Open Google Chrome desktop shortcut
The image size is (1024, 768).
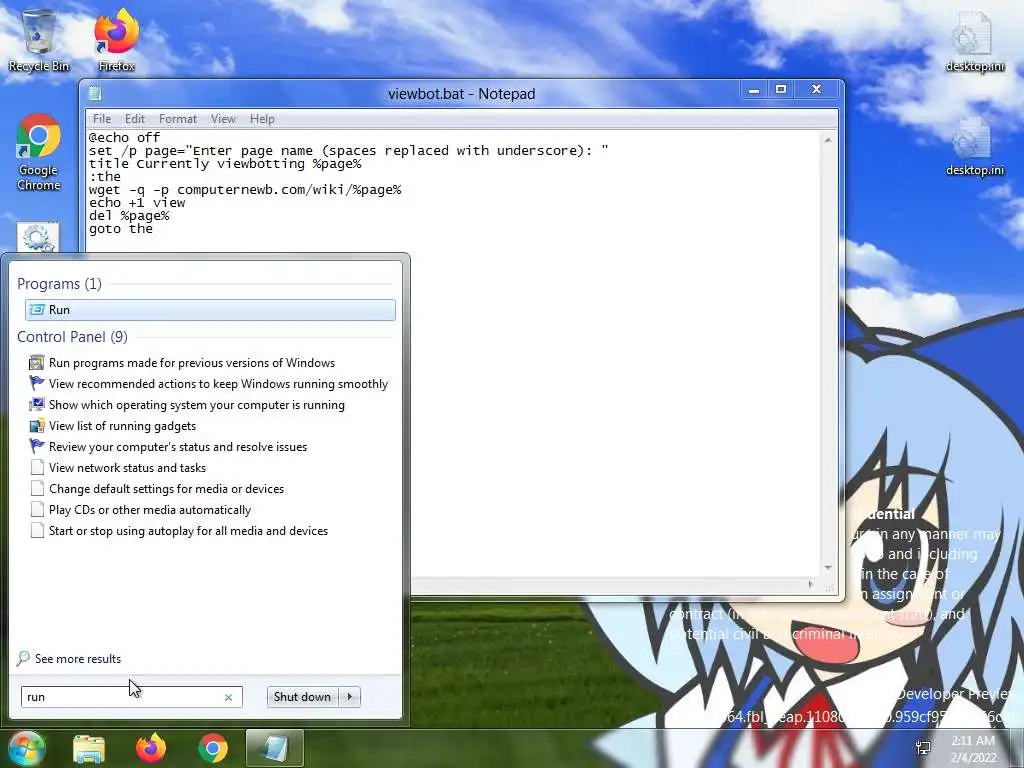(39, 153)
